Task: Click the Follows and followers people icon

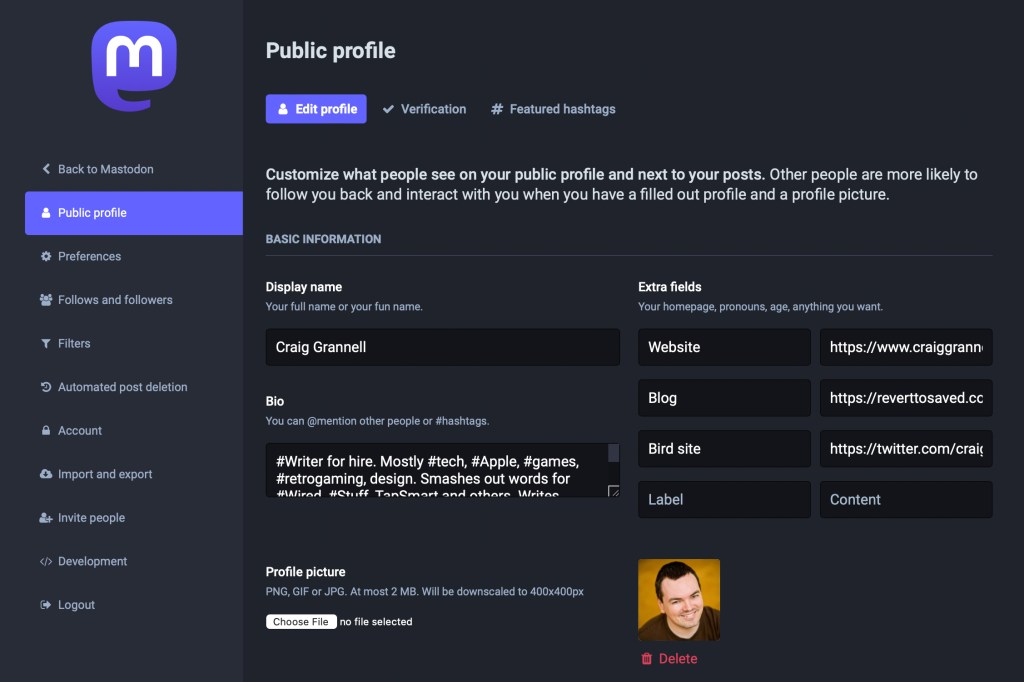Action: (x=46, y=300)
